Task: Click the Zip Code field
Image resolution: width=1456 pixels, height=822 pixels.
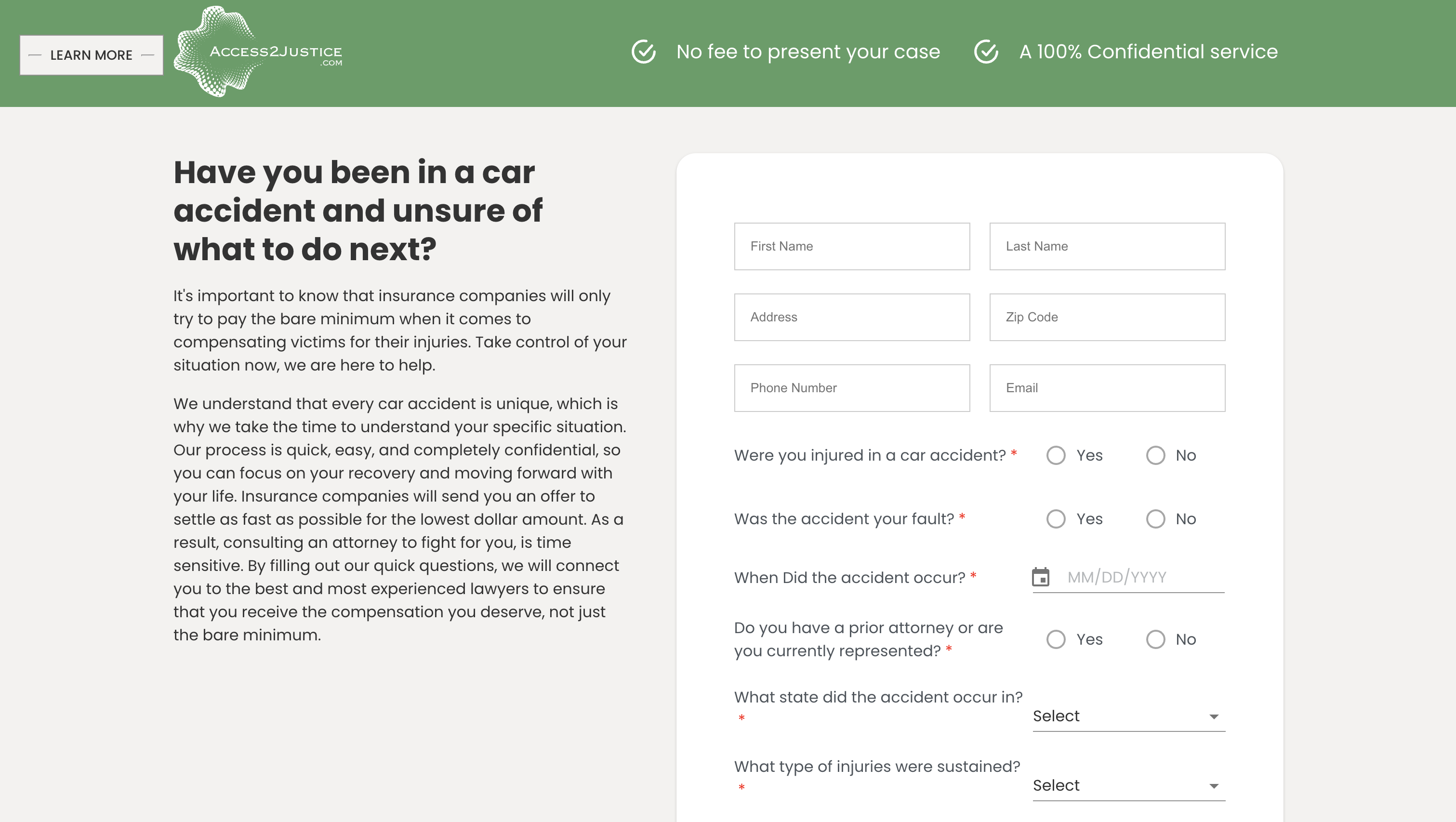Action: (x=1107, y=317)
